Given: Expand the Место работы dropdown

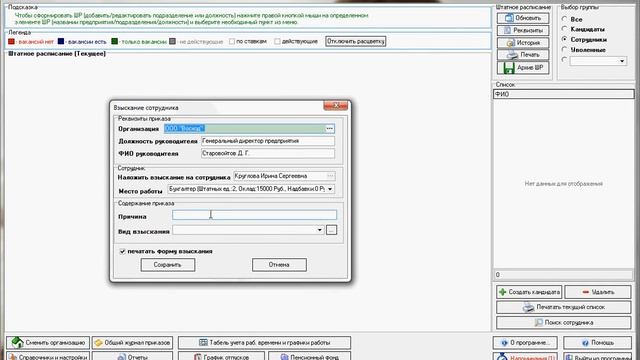Looking at the screenshot, I should click(330, 189).
